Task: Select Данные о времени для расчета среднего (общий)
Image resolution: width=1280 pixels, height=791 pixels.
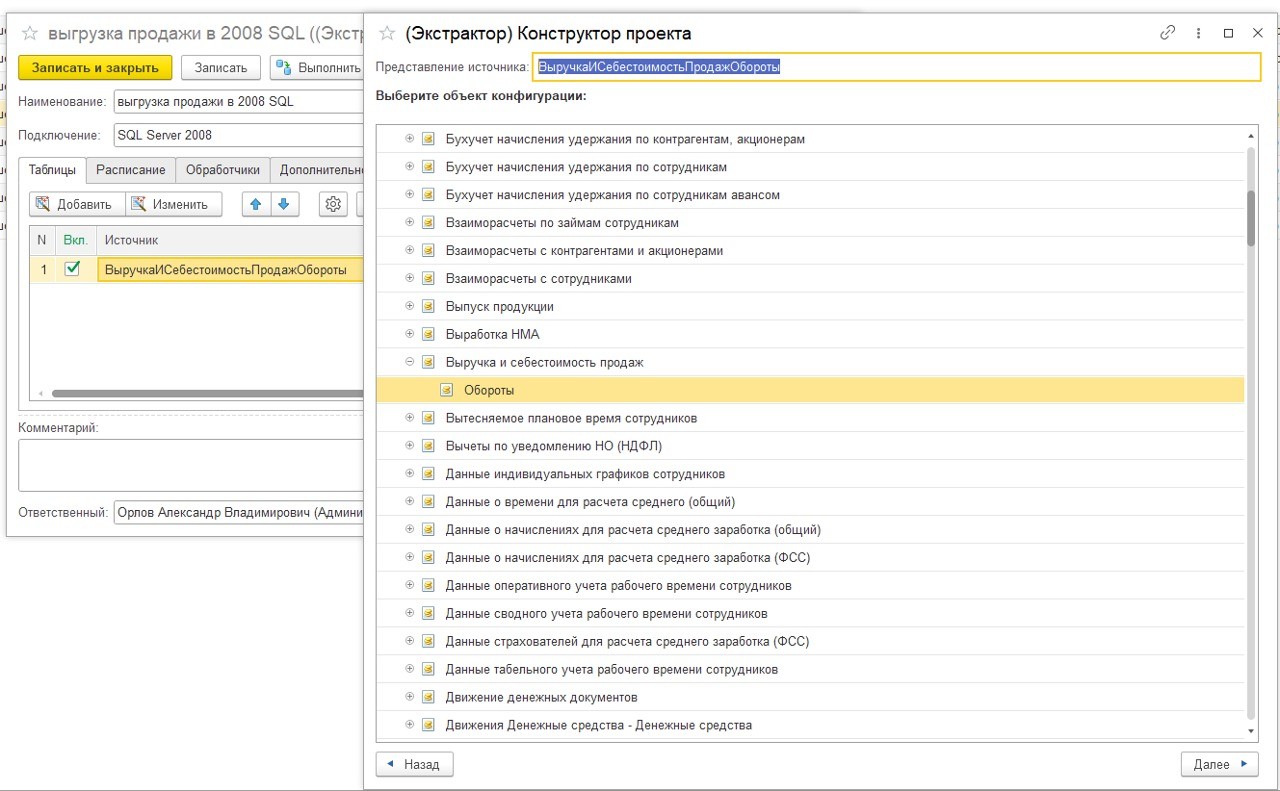Action: click(590, 502)
